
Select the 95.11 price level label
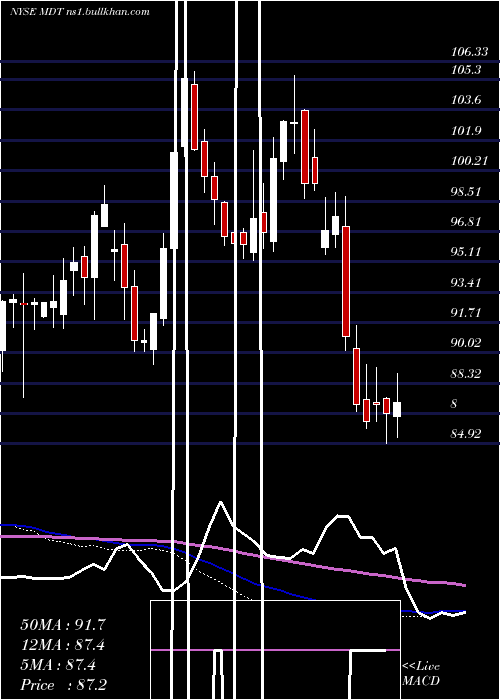click(x=466, y=252)
